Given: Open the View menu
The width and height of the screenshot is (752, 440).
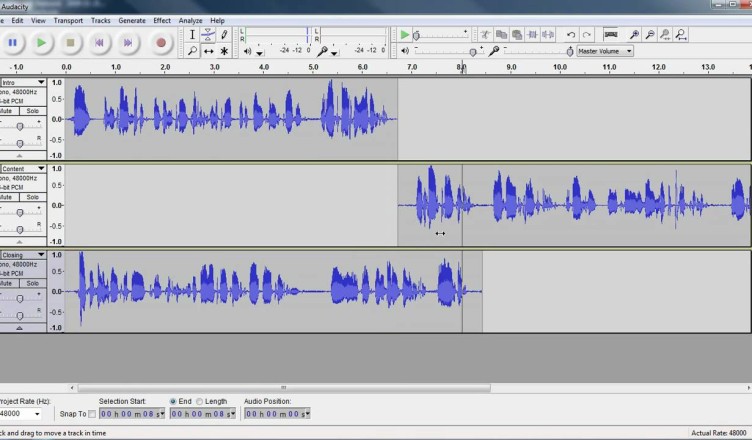Looking at the screenshot, I should pos(38,21).
